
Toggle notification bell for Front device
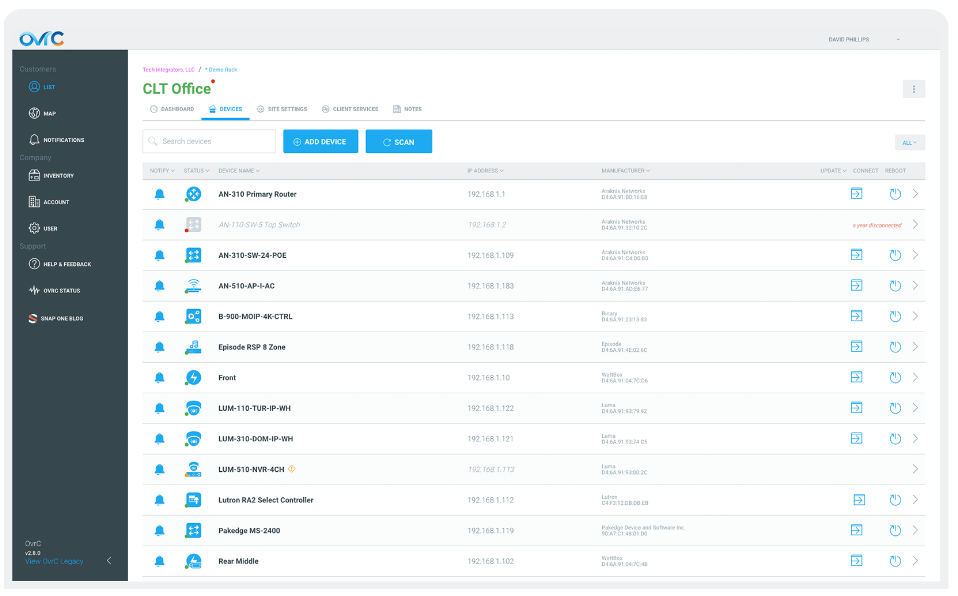click(159, 378)
